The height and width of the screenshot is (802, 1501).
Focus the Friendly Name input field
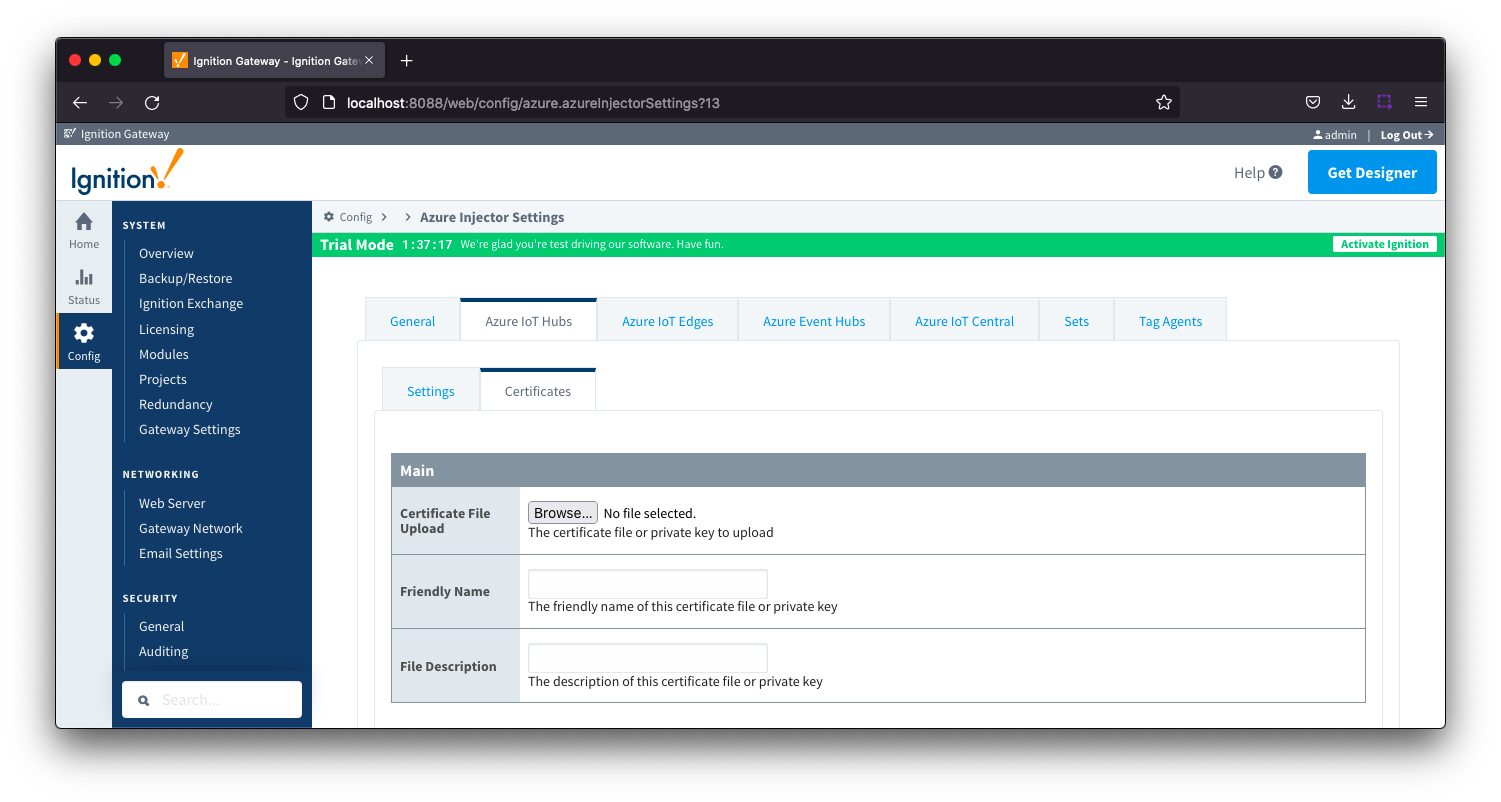(647, 584)
